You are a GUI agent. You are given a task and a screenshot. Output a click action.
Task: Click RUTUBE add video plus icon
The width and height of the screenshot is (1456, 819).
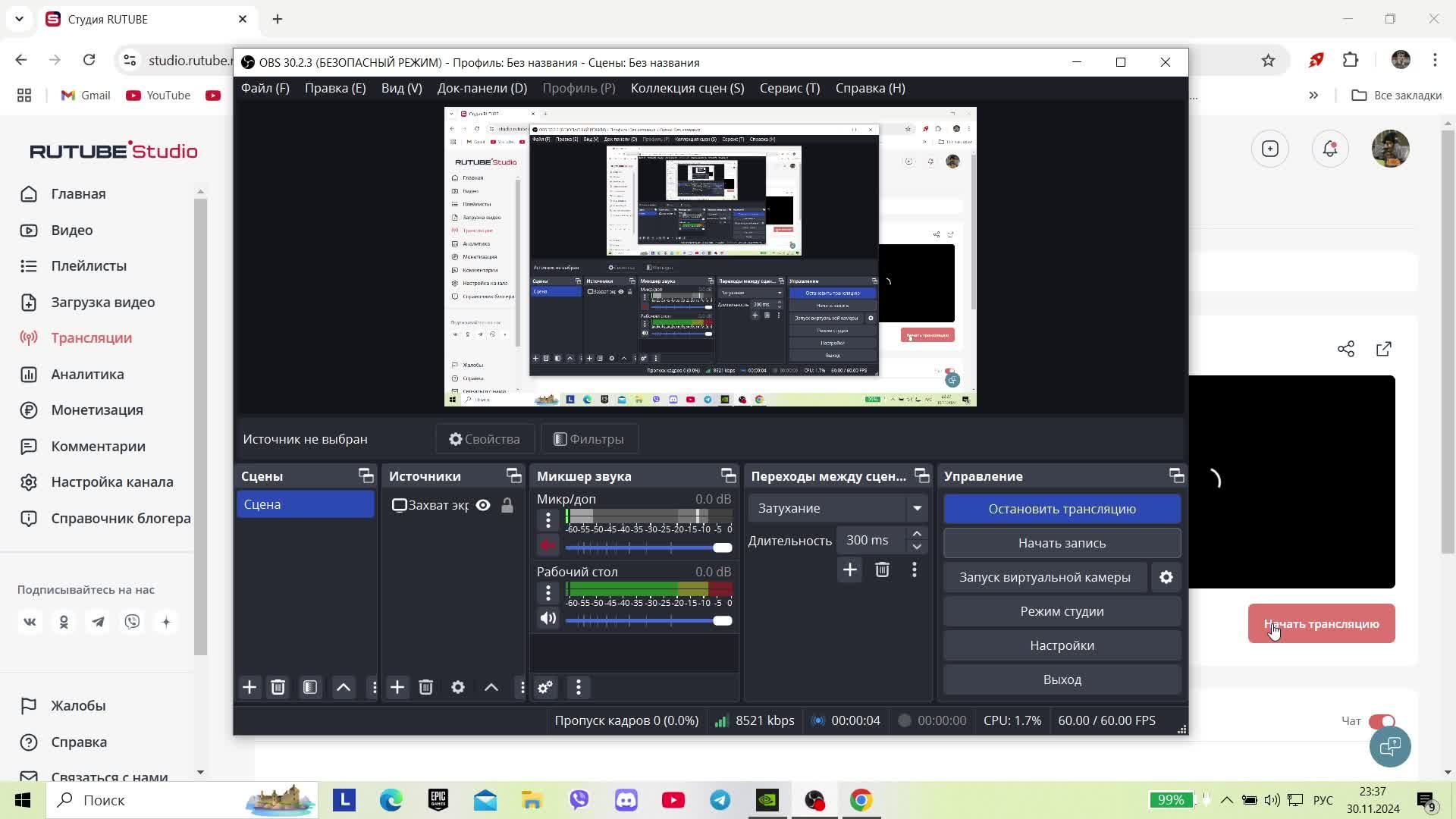click(x=1270, y=149)
